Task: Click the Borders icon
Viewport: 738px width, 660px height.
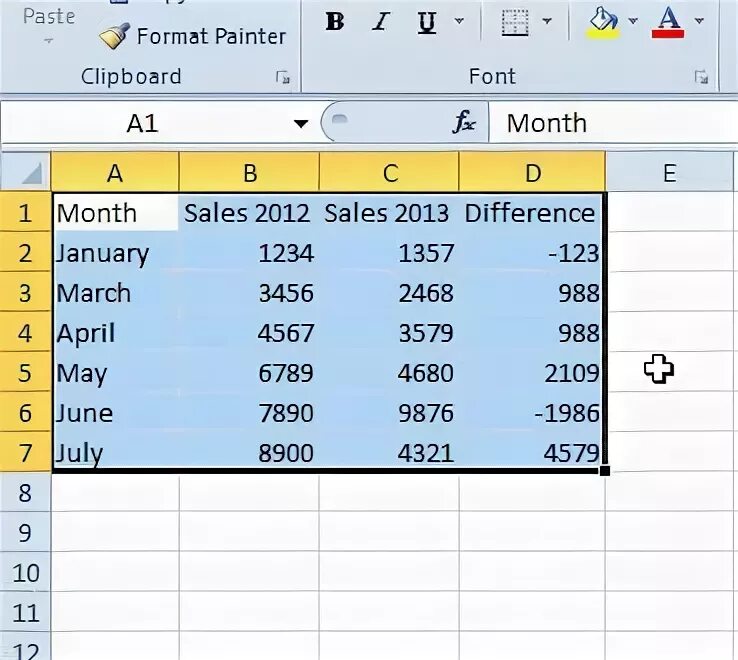Action: 515,21
